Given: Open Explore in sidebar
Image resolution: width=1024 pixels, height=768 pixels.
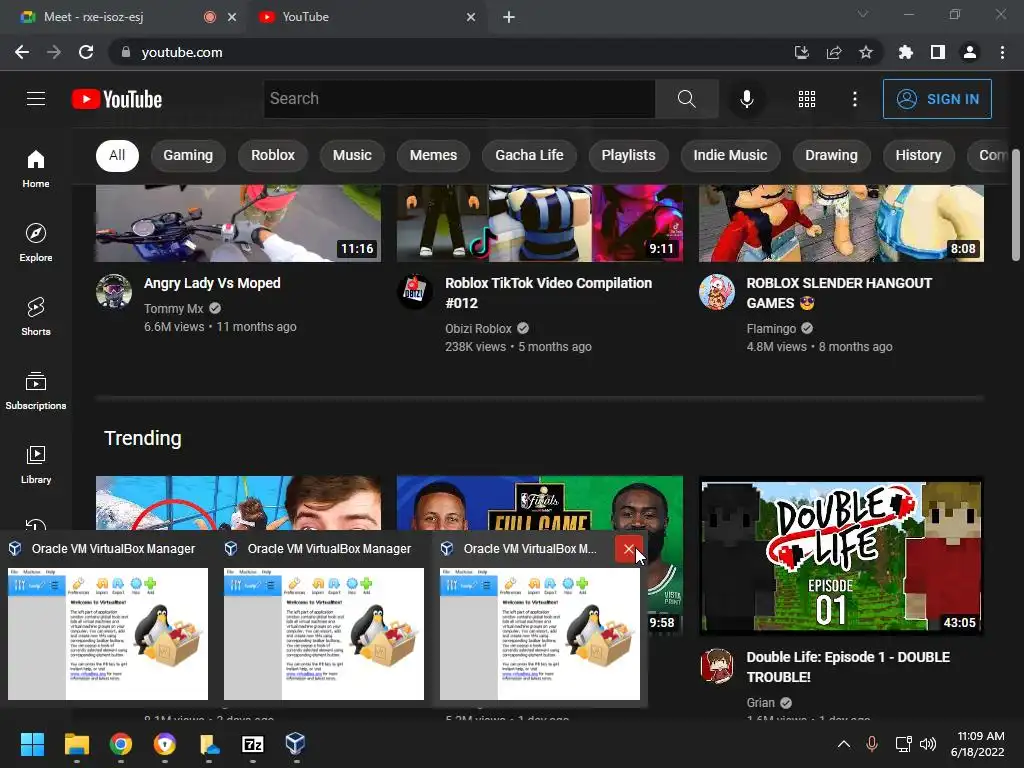Looking at the screenshot, I should 36,242.
